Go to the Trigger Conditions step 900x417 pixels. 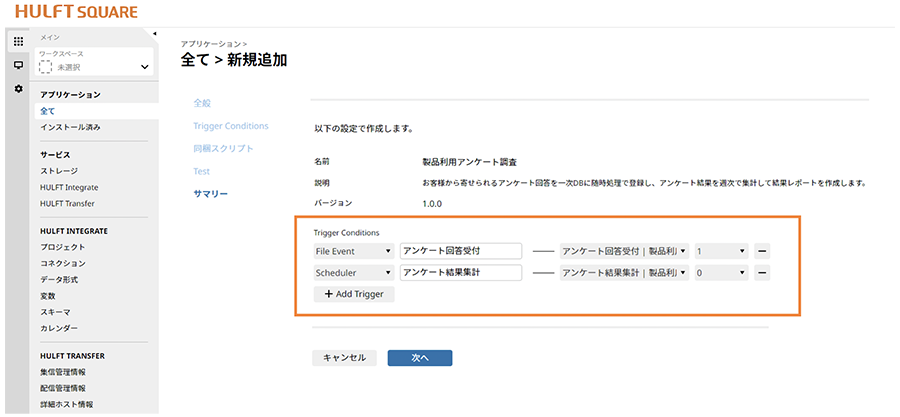pos(230,126)
